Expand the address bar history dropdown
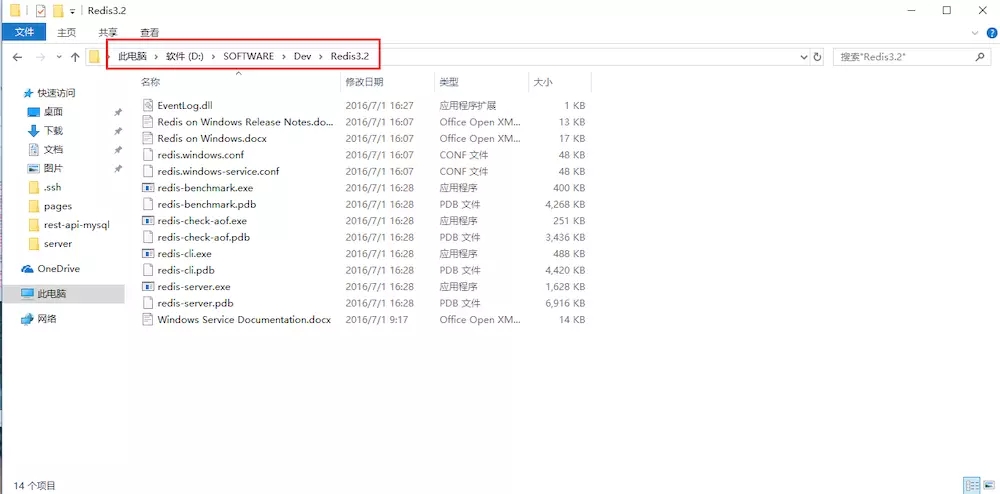The image size is (1000, 494). (804, 57)
